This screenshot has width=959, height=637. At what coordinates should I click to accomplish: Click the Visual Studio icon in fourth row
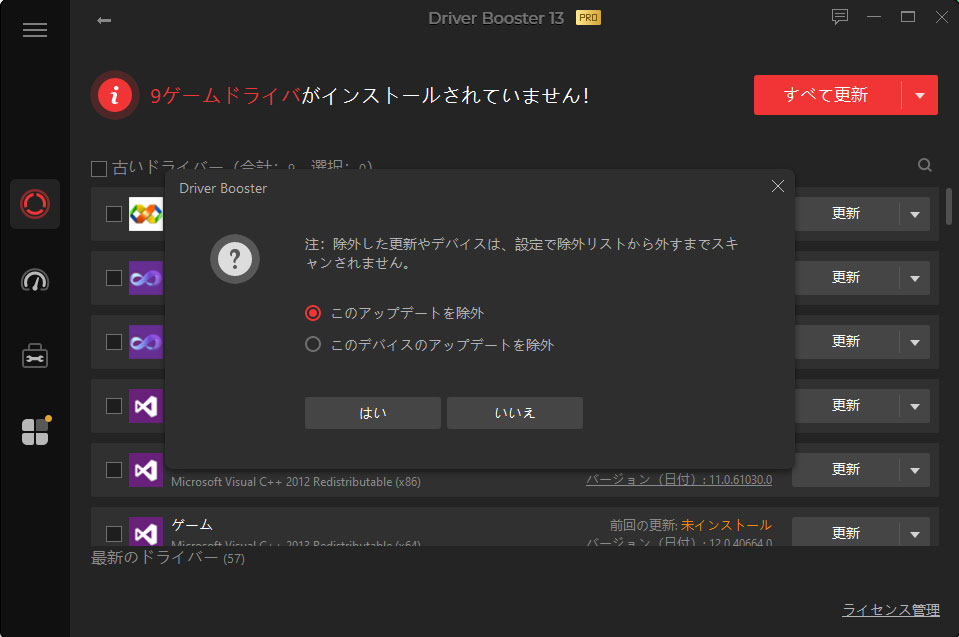(x=146, y=406)
